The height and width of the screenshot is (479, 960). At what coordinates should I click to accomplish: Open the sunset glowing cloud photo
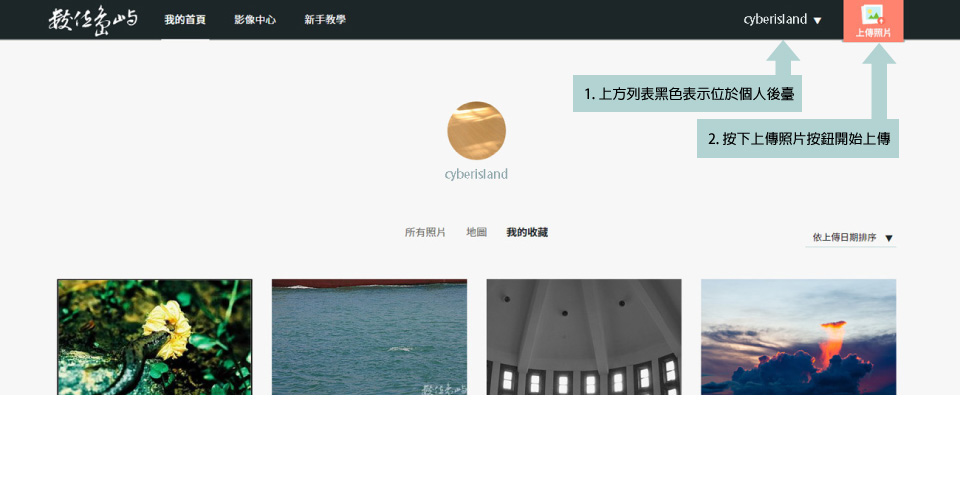[798, 337]
